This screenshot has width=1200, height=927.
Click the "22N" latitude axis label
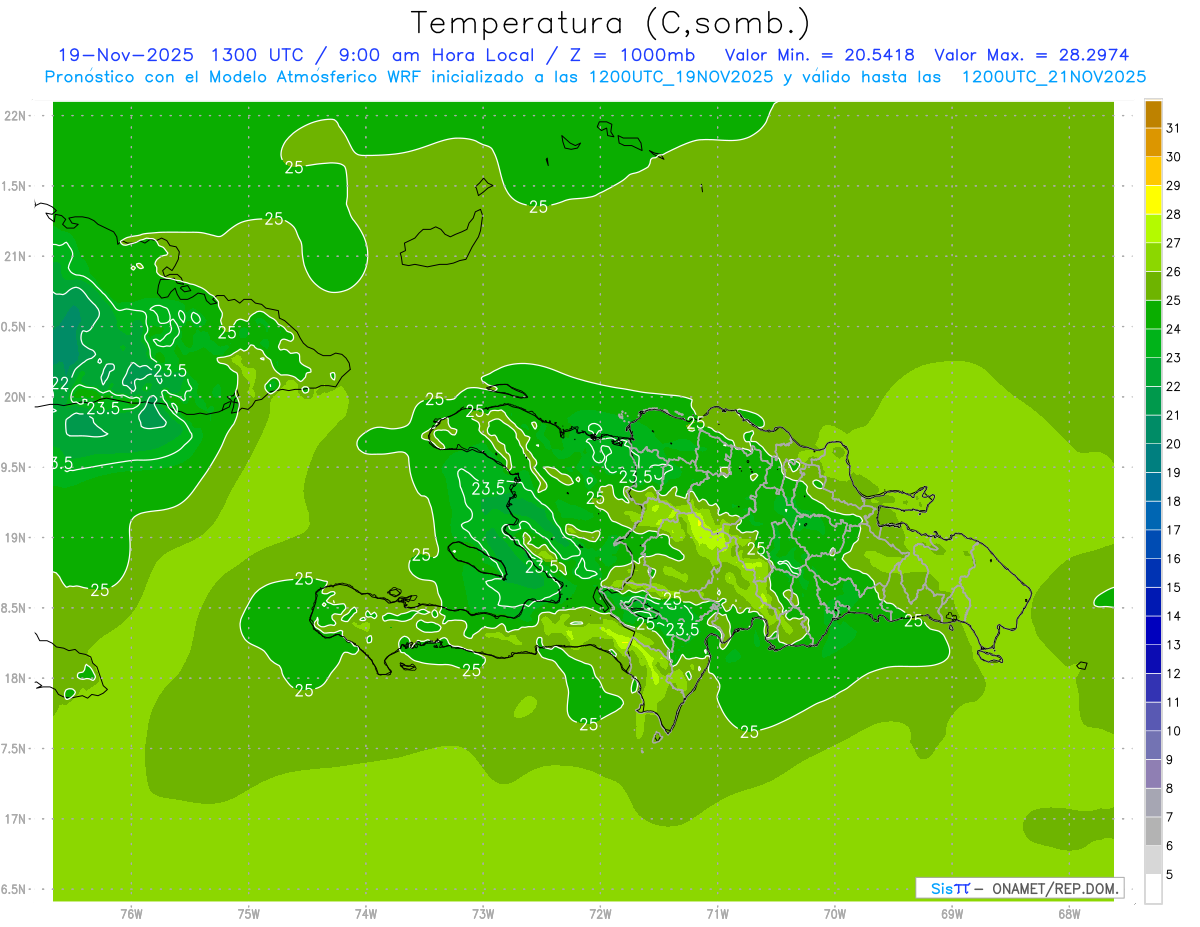click(x=15, y=116)
